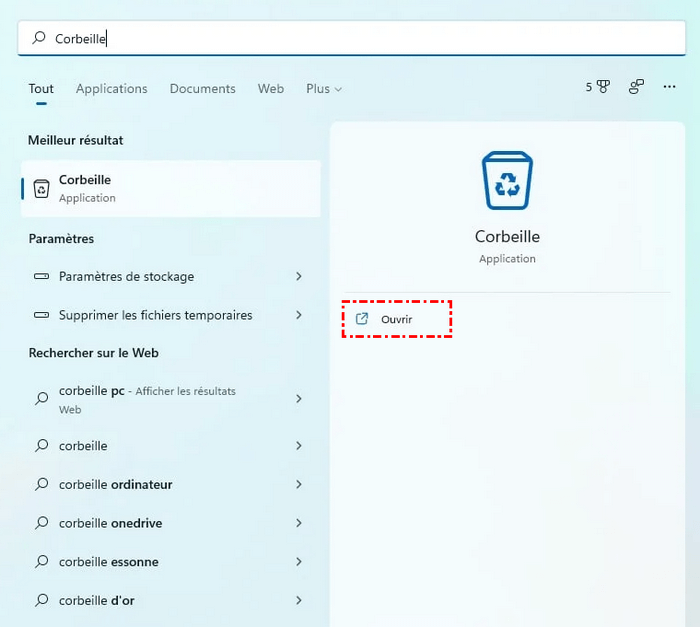Expand the corbeille pc web result chevron
Image resolution: width=700 pixels, height=627 pixels.
[298, 399]
